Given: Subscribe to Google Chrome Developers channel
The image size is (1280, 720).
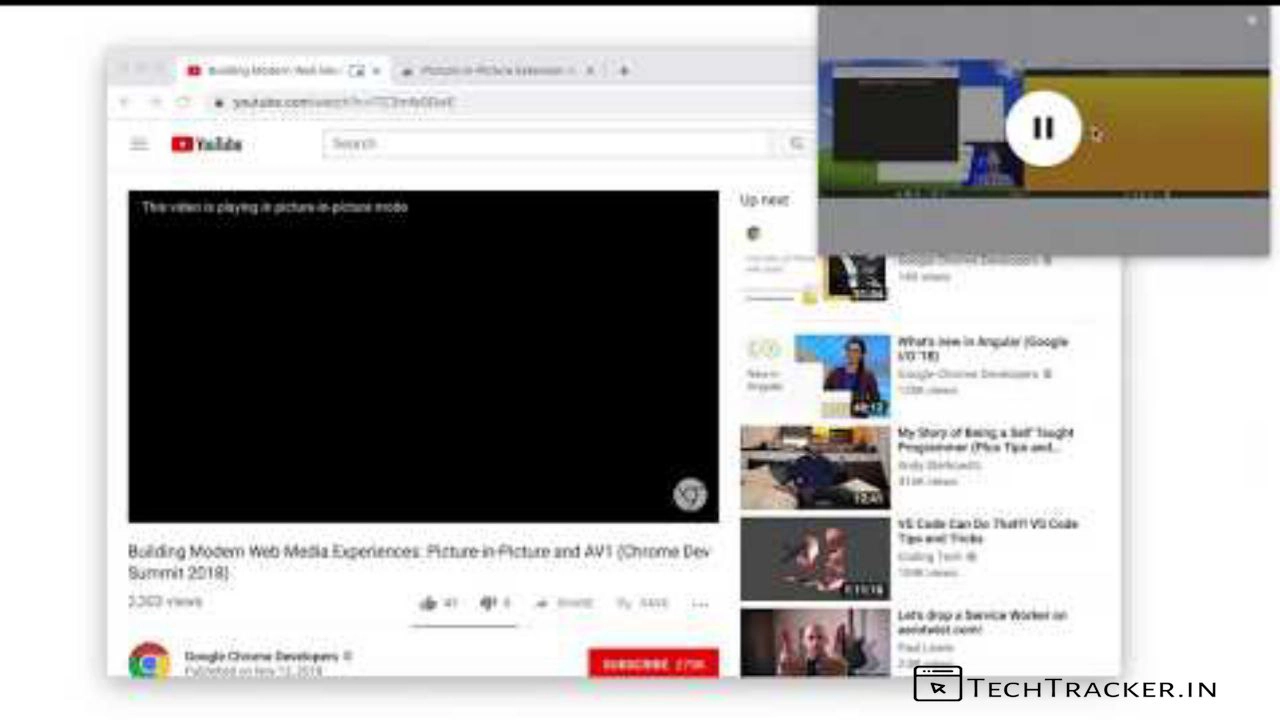Looking at the screenshot, I should (x=653, y=664).
